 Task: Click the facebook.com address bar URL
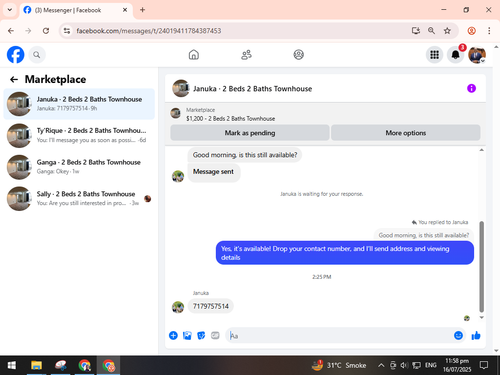(149, 31)
